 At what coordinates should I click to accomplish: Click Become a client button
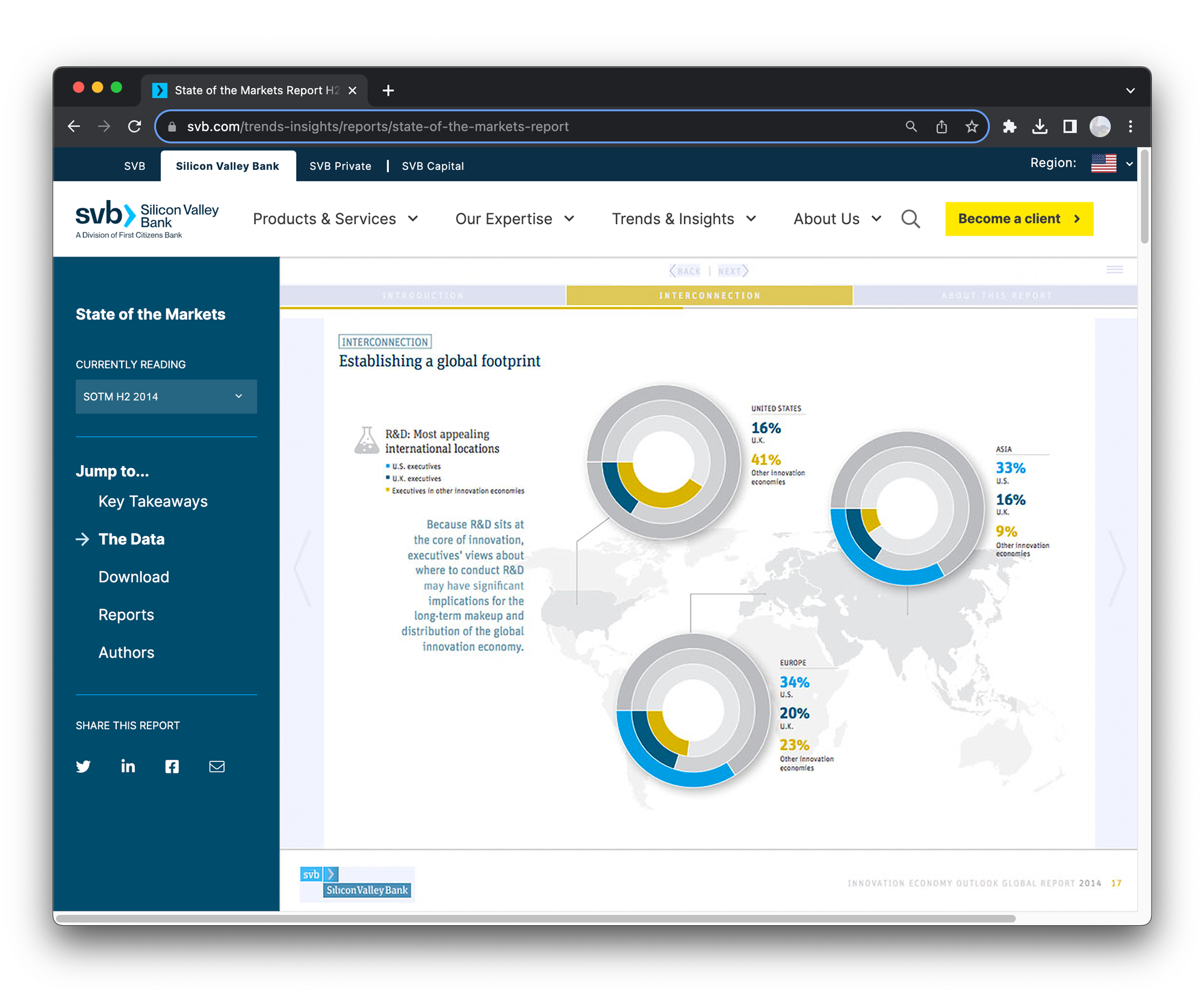click(1019, 219)
